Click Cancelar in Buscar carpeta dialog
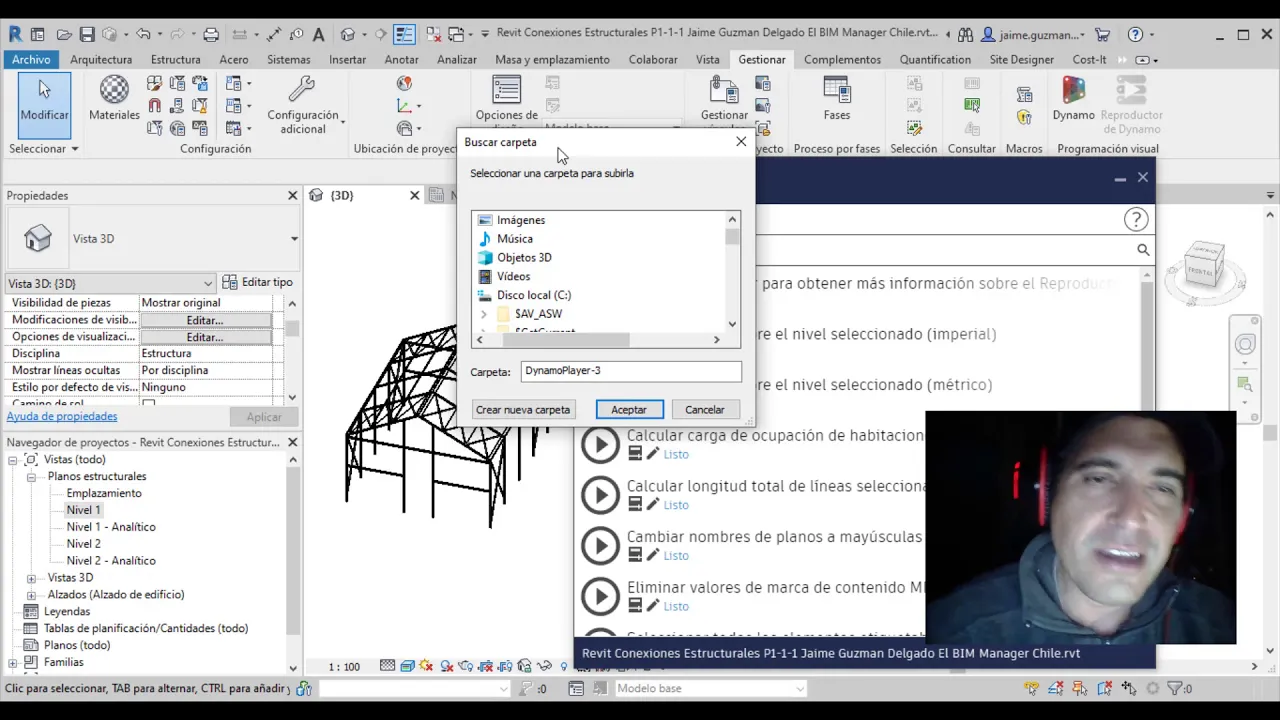The image size is (1280, 720). pyautogui.click(x=705, y=410)
